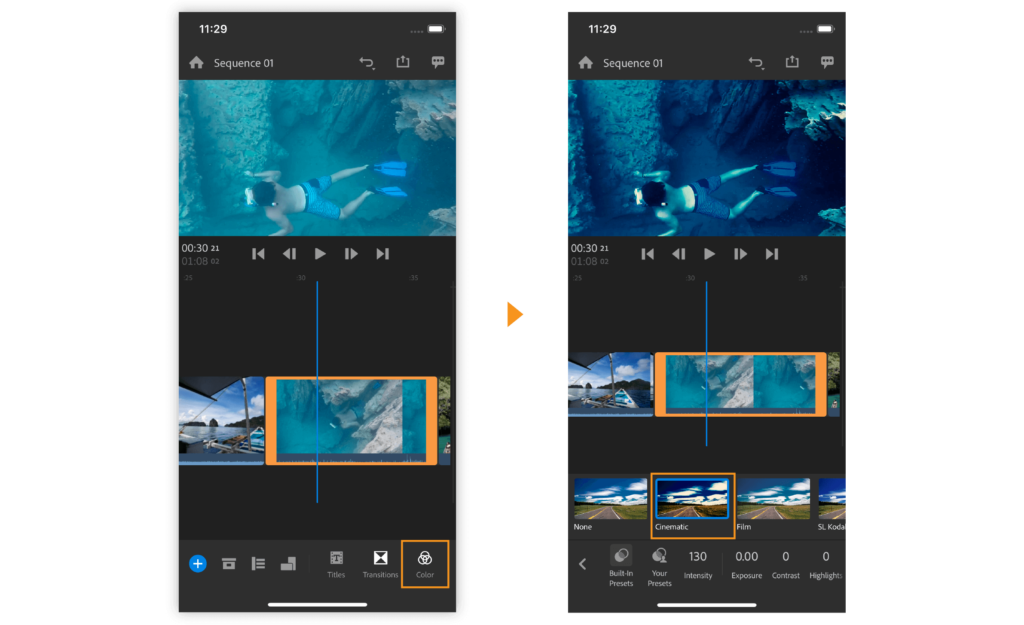Image resolution: width=1024 pixels, height=625 pixels.
Task: Play the sequence in the color presets screen
Action: pyautogui.click(x=709, y=254)
